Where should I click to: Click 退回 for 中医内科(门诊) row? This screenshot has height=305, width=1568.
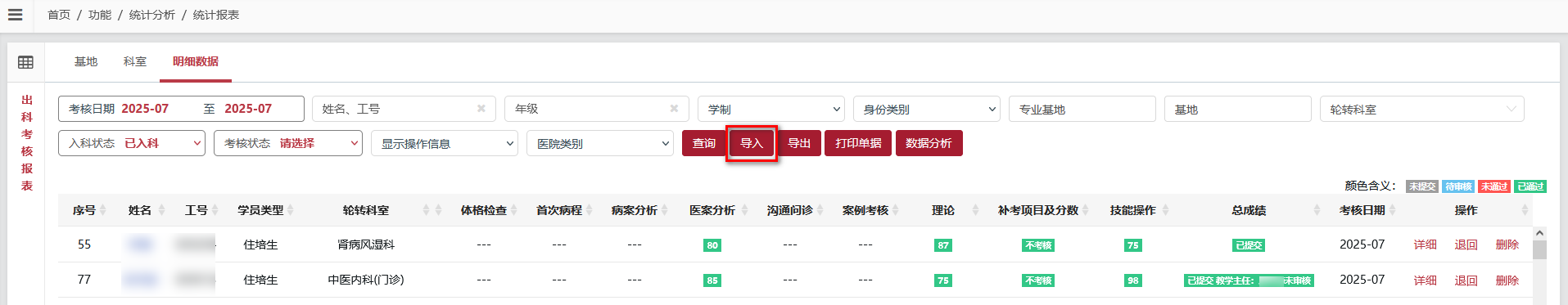click(1466, 280)
